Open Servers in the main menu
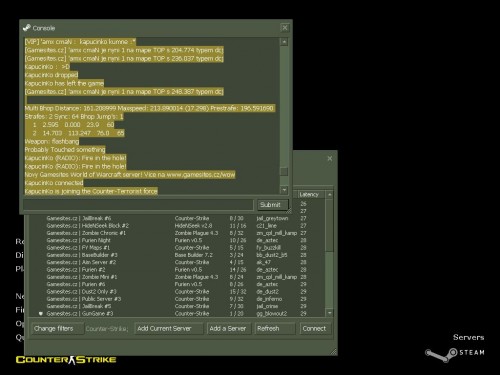 click(468, 337)
